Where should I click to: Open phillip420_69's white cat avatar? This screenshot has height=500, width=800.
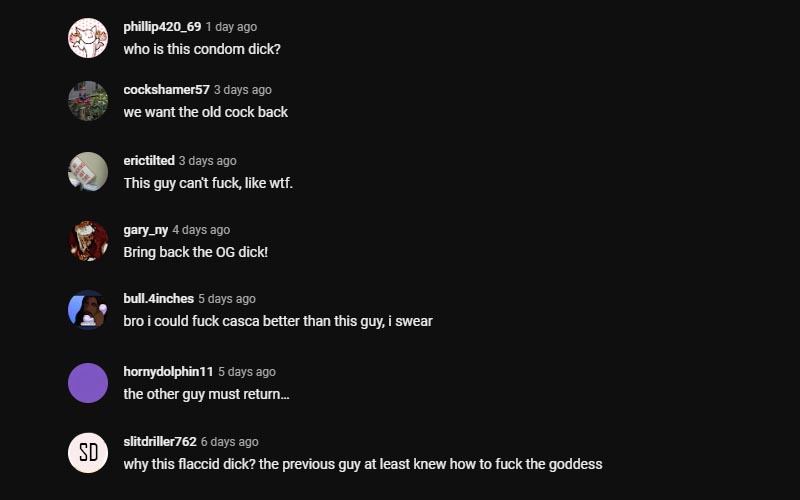(x=88, y=38)
